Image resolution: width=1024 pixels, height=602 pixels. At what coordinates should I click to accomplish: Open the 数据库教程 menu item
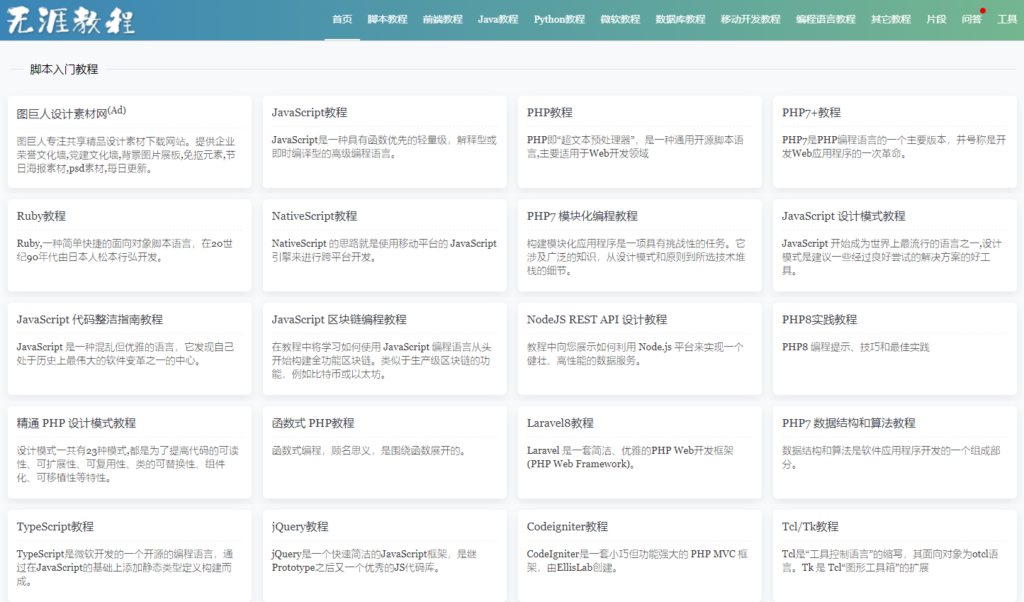click(680, 18)
